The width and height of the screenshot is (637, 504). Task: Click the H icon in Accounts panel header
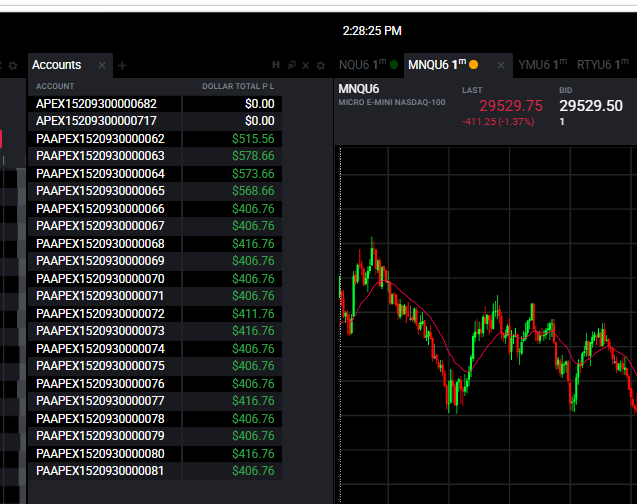tap(276, 65)
